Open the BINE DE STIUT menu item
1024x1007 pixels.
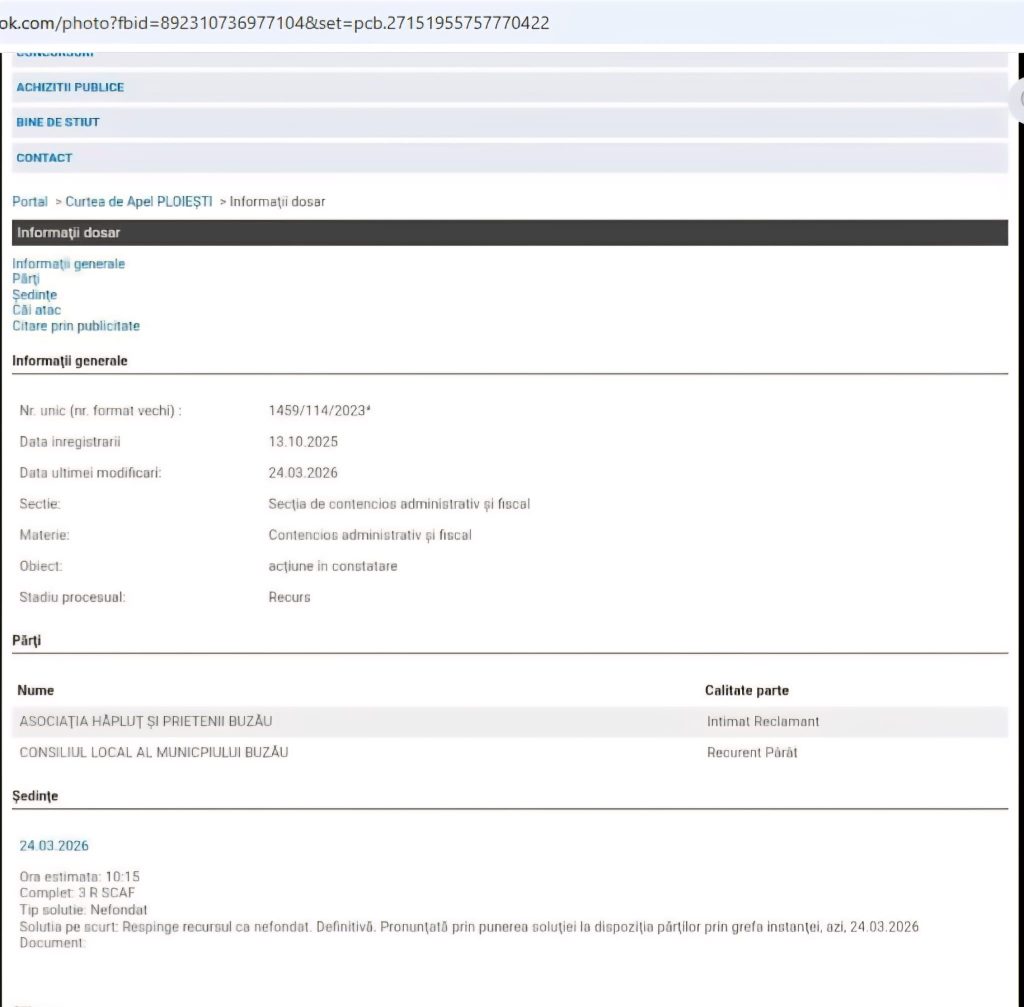coord(58,122)
